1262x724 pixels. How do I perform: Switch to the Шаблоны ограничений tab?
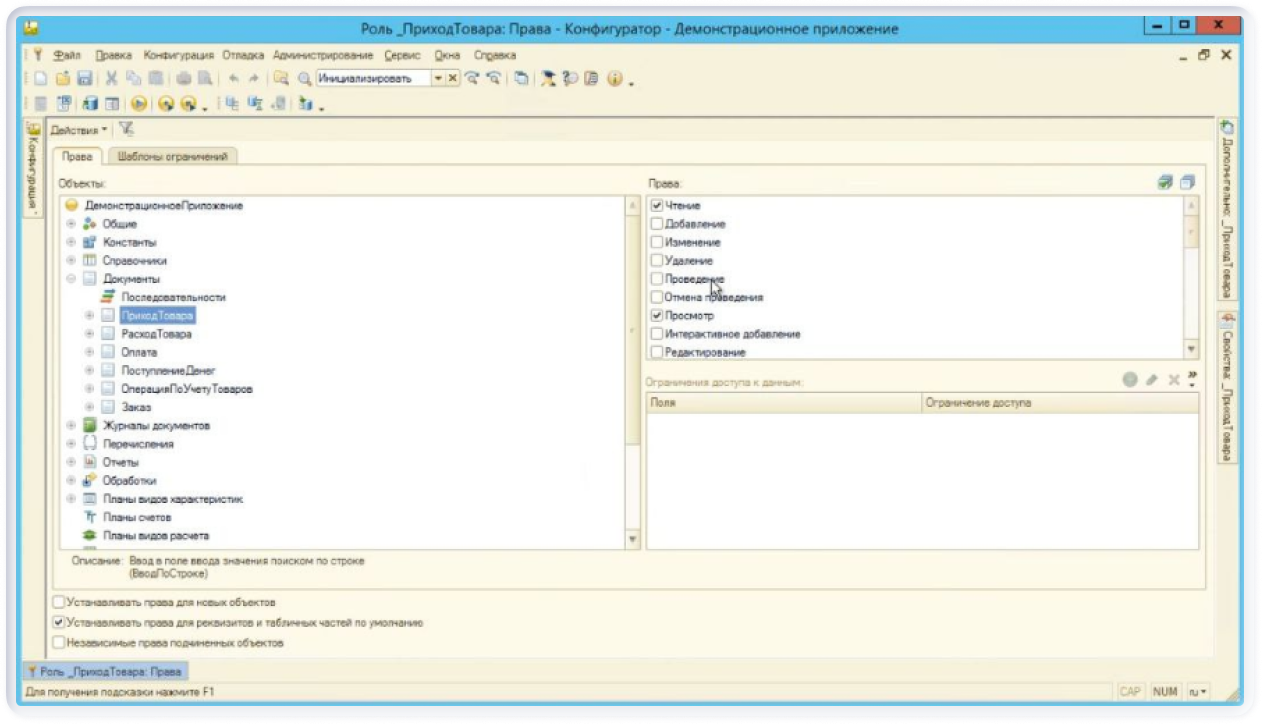pos(172,156)
